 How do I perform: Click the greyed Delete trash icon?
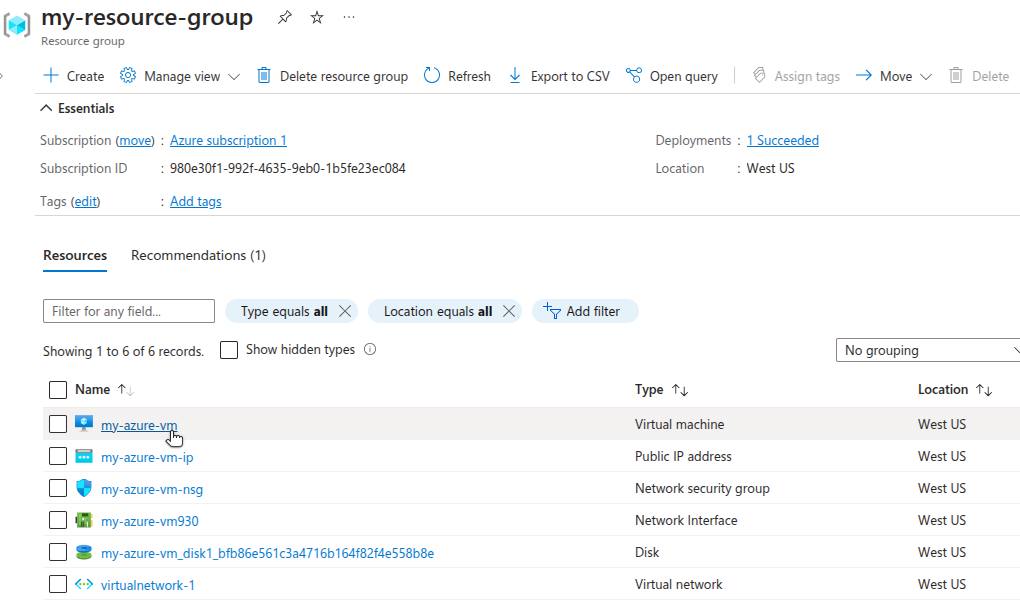click(956, 75)
